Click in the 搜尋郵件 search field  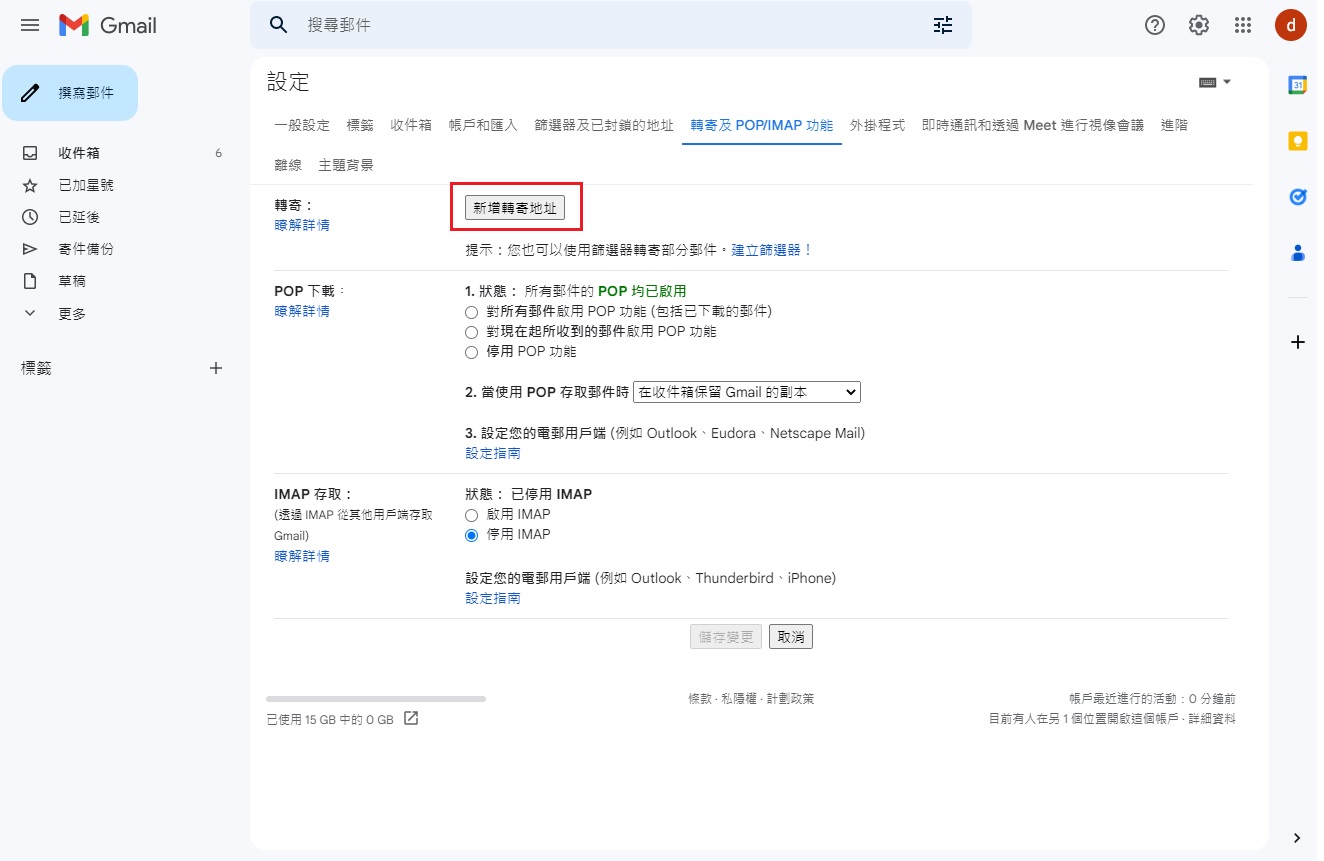pyautogui.click(x=600, y=25)
